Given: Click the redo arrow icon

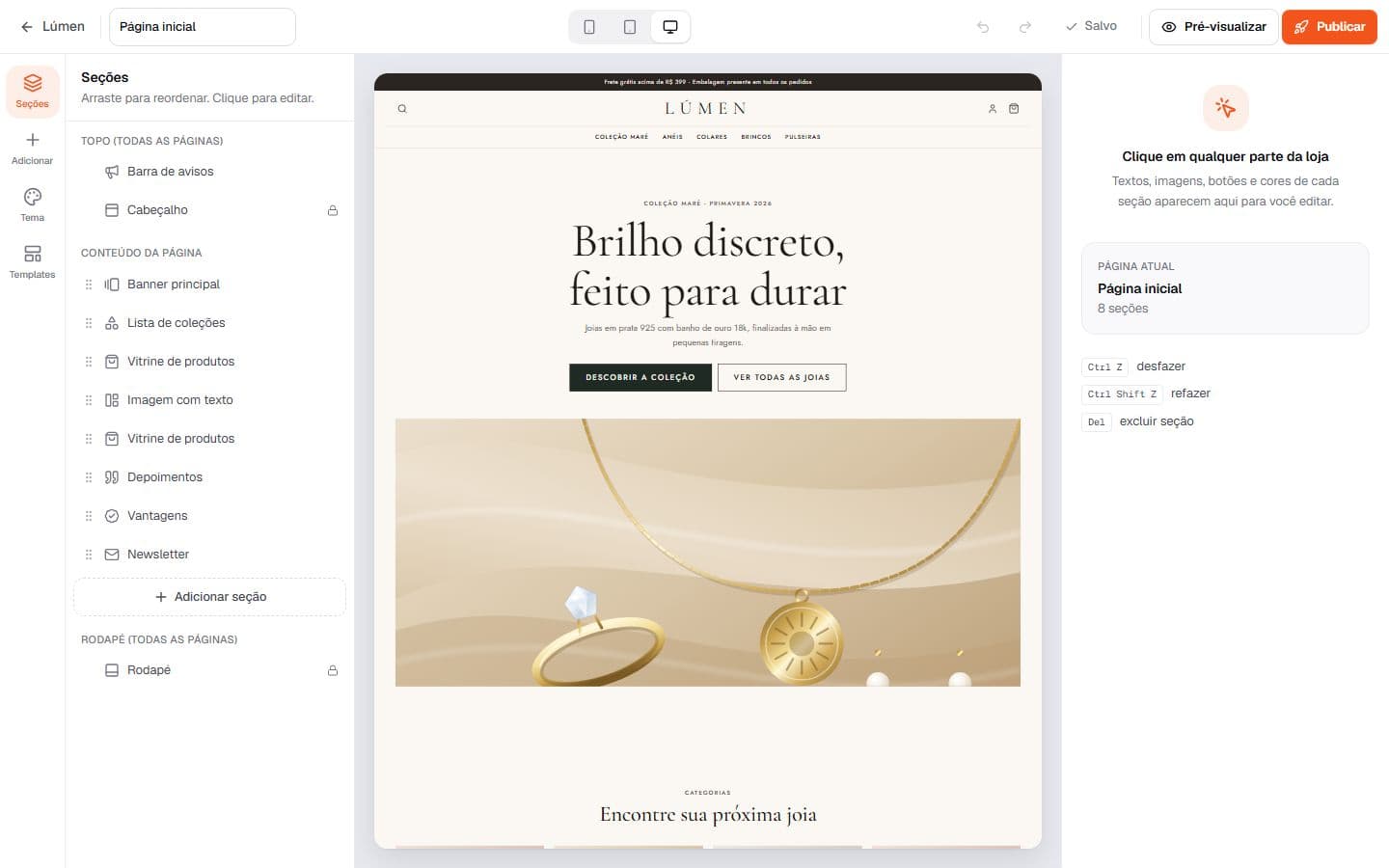Looking at the screenshot, I should (x=1025, y=27).
